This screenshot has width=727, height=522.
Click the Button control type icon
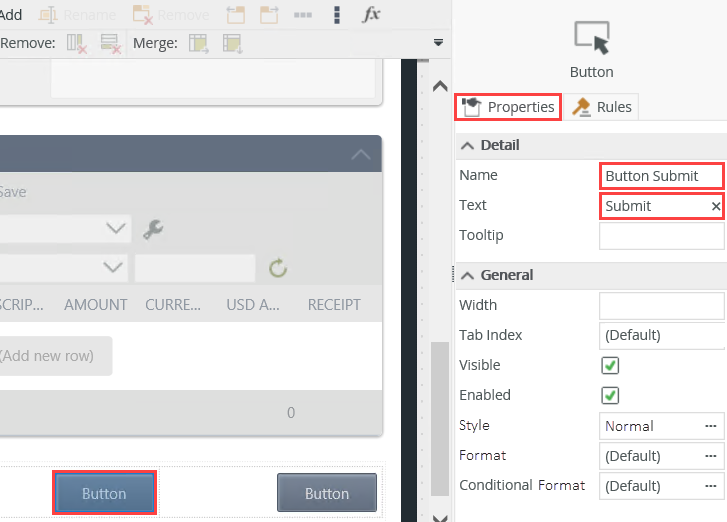click(592, 38)
